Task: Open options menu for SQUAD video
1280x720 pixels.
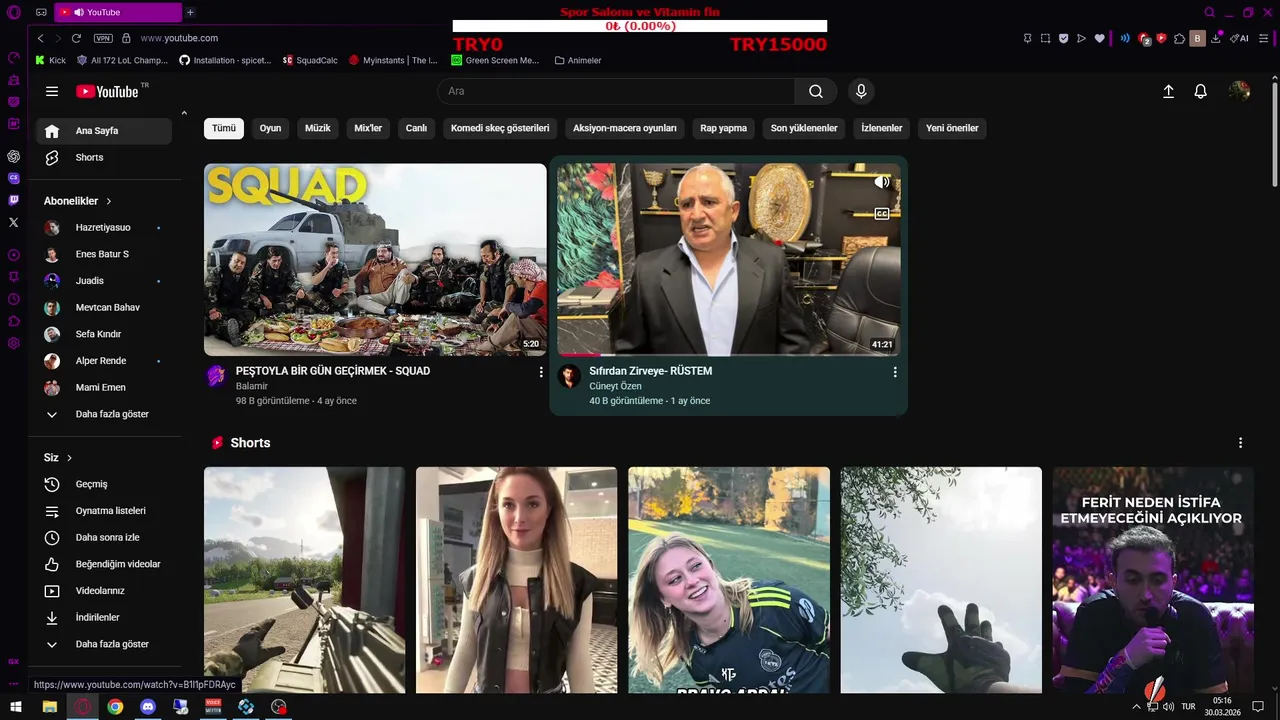Action: pyautogui.click(x=541, y=372)
